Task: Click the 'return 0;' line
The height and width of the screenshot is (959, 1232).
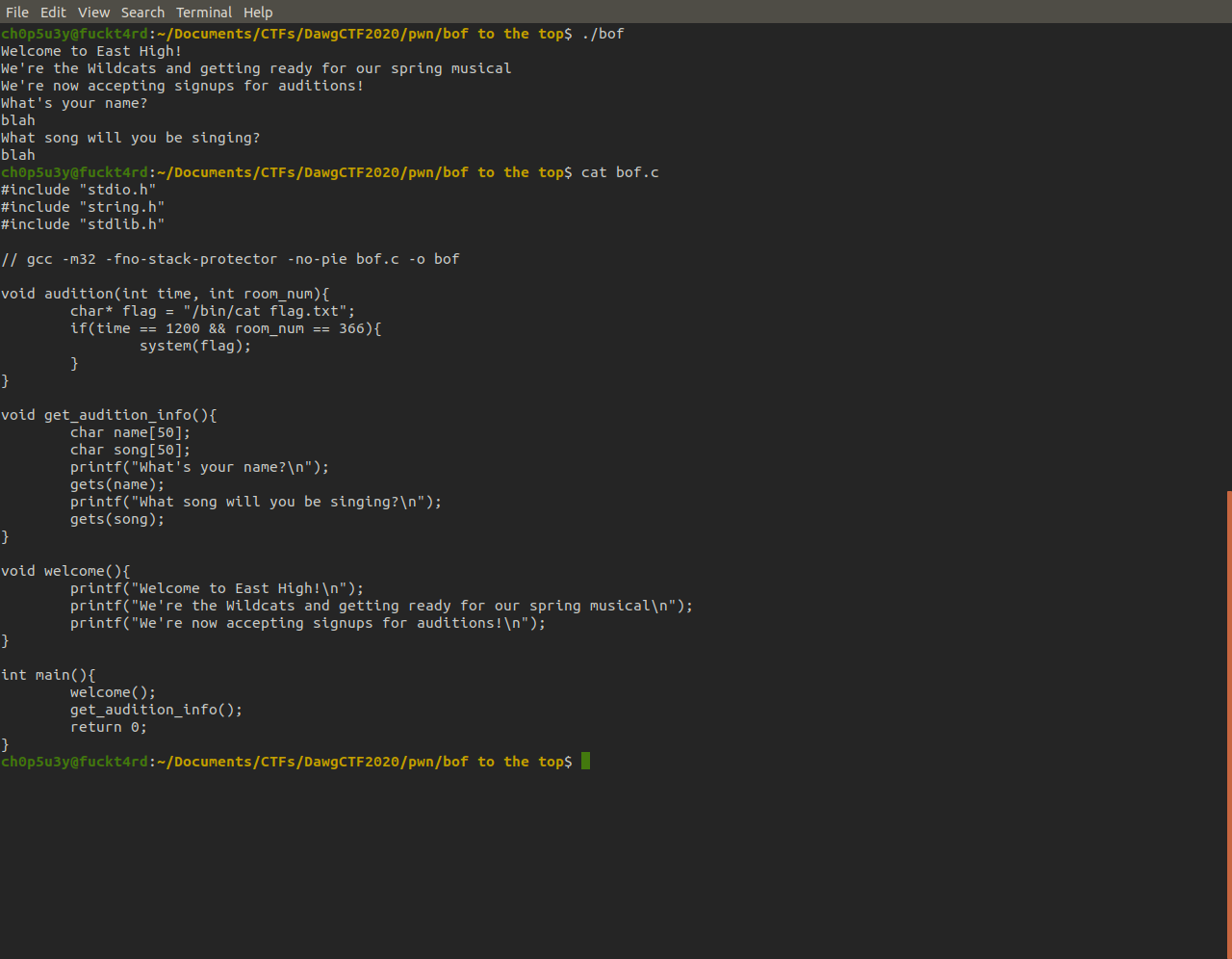Action: tap(109, 727)
